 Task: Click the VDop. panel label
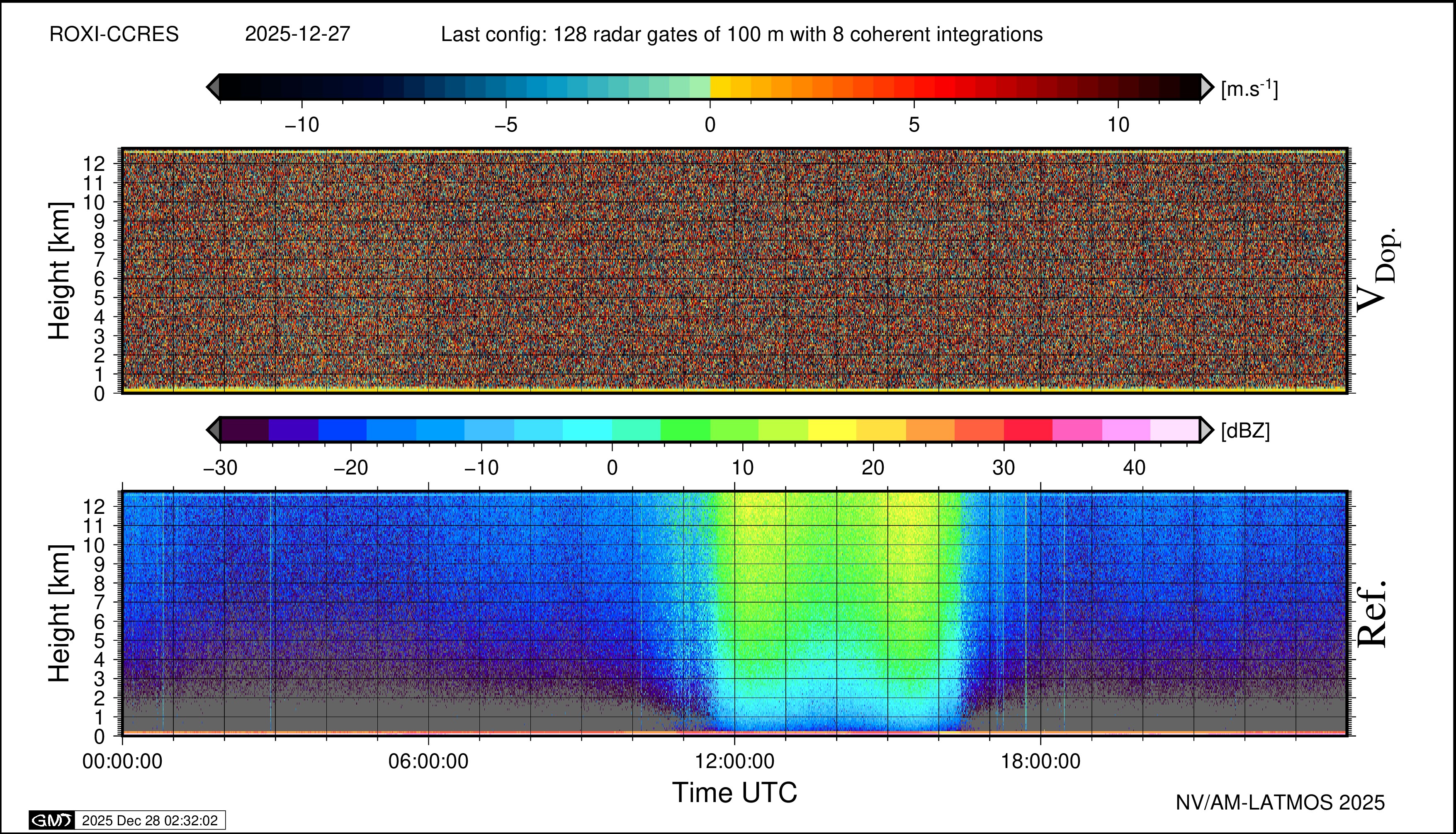(x=1377, y=270)
